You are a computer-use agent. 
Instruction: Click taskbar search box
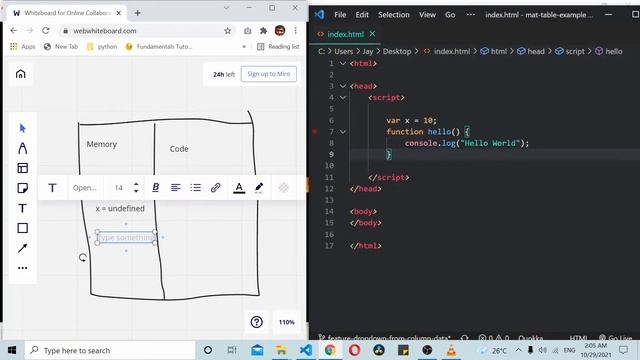click(110, 350)
